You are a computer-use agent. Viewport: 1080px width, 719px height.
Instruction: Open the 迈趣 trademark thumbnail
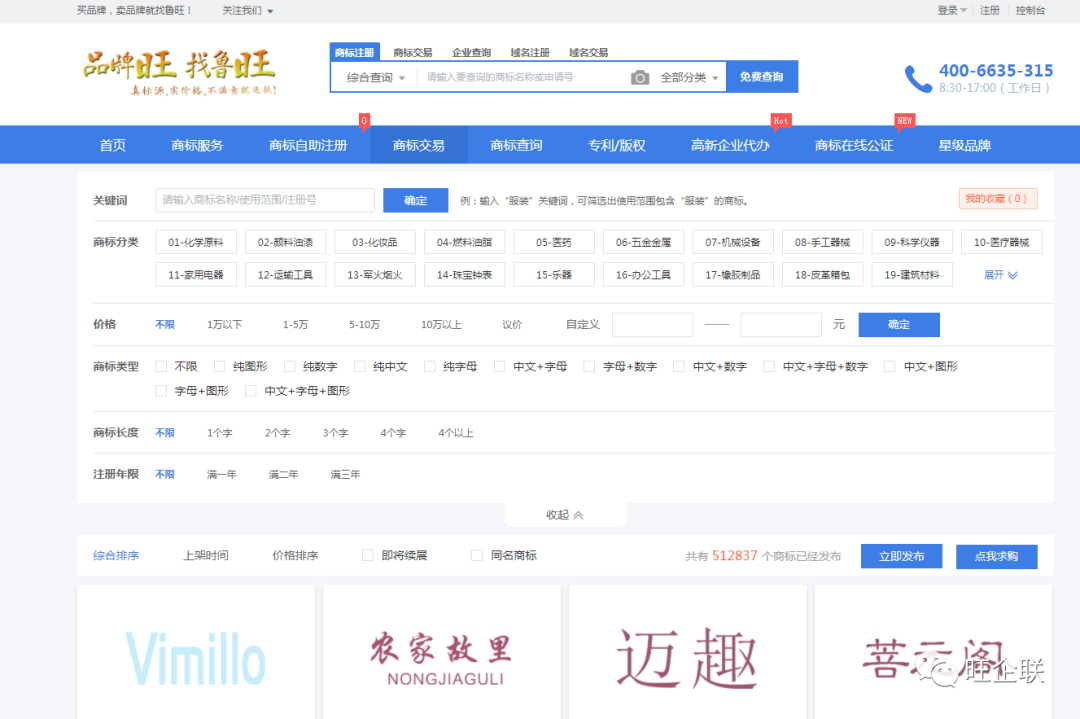[687, 655]
